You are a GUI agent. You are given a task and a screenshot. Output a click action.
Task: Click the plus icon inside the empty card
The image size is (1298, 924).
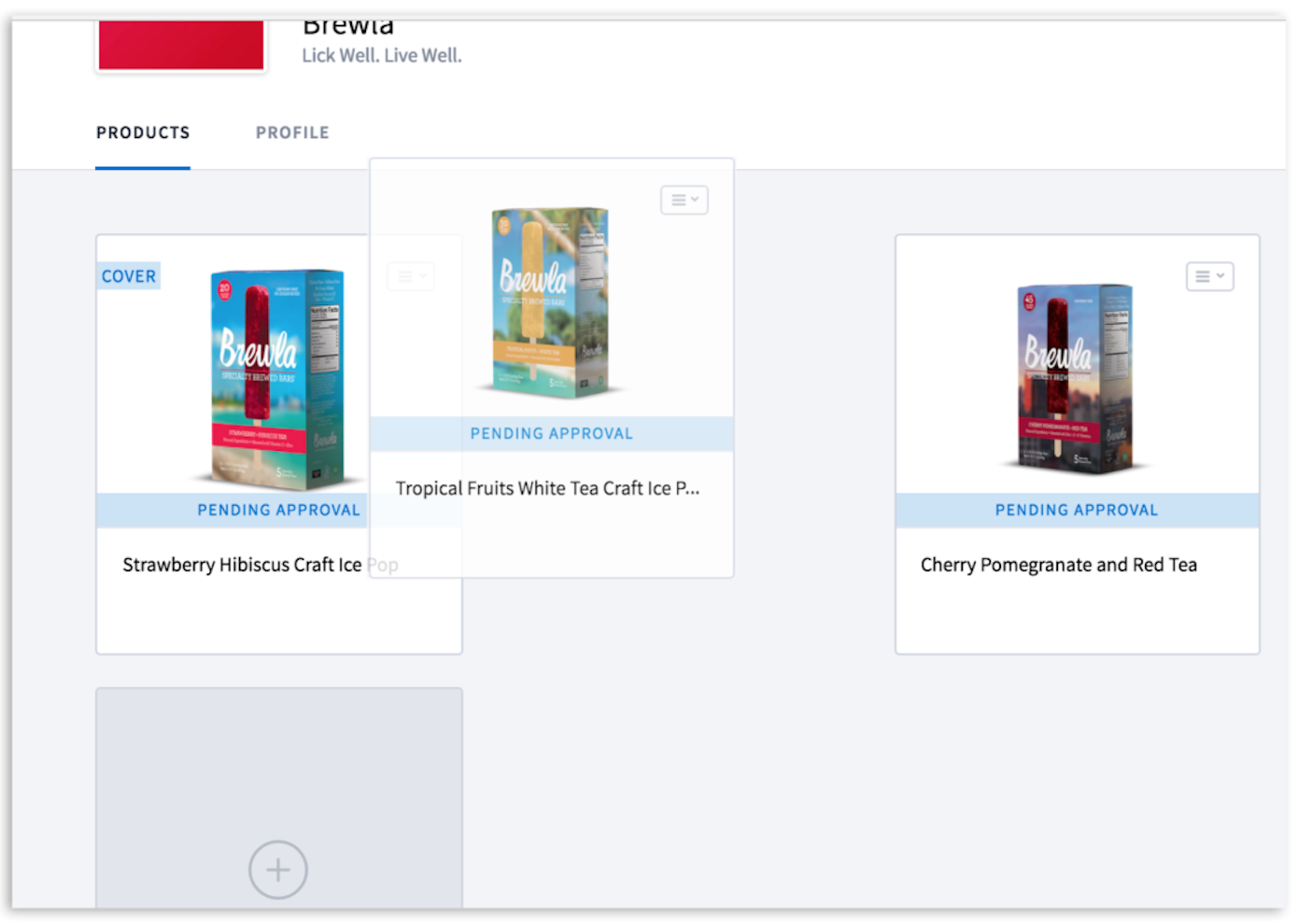point(277,869)
